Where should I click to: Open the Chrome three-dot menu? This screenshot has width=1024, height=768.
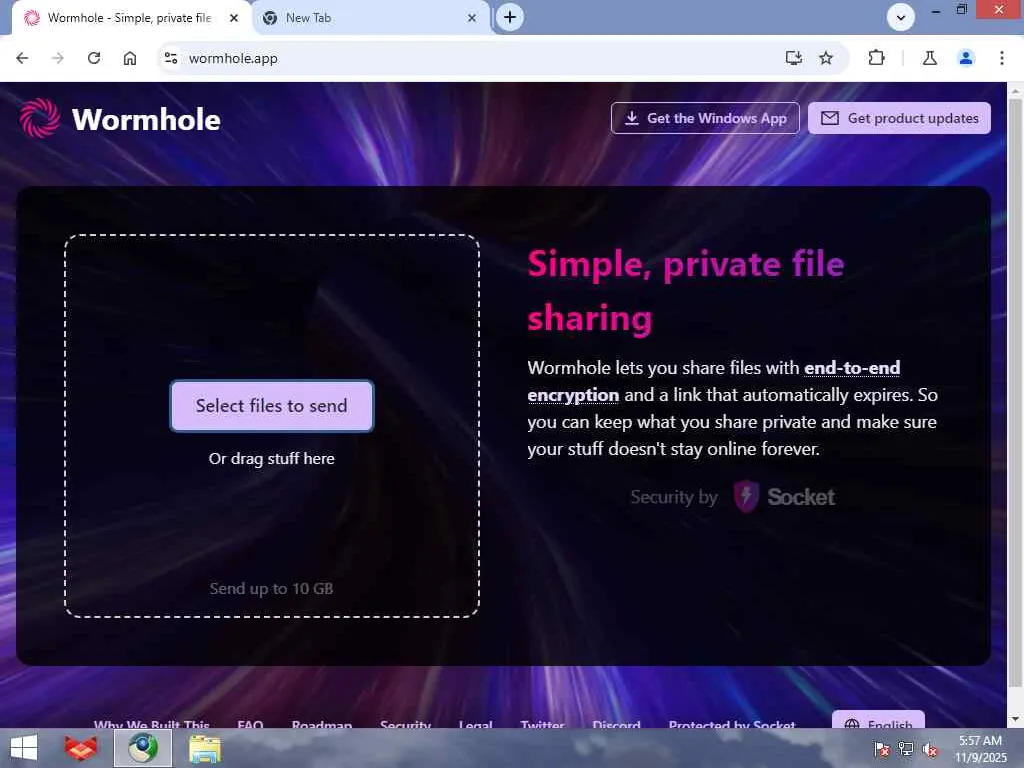1002,58
